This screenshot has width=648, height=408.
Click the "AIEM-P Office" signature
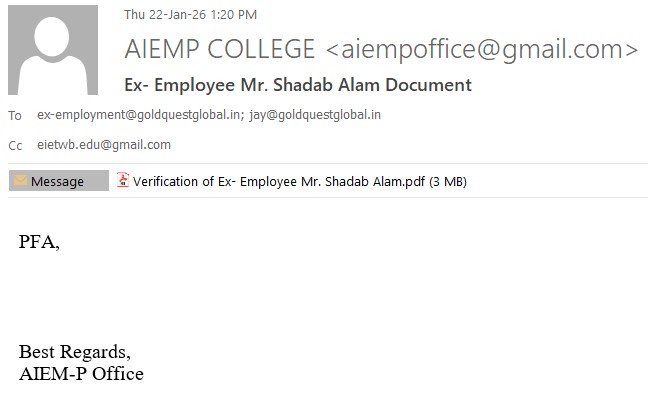tap(81, 374)
